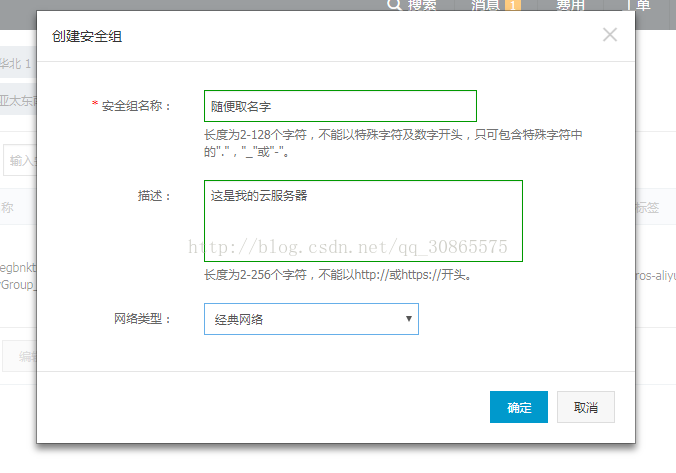This screenshot has width=676, height=473.
Task: Click the egbnkt security group link
Action: 18,268
